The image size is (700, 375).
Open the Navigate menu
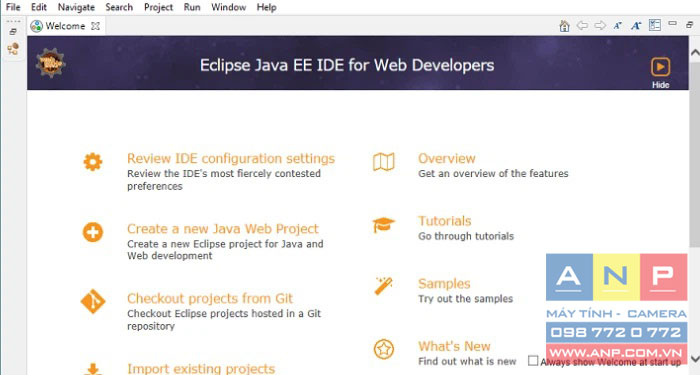click(x=76, y=7)
